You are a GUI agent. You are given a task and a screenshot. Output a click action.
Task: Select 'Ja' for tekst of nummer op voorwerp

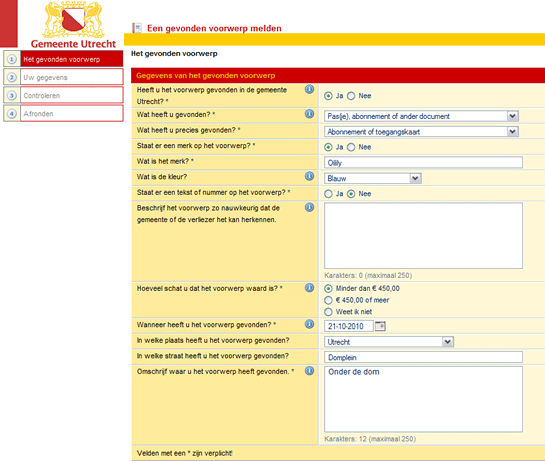click(x=328, y=194)
